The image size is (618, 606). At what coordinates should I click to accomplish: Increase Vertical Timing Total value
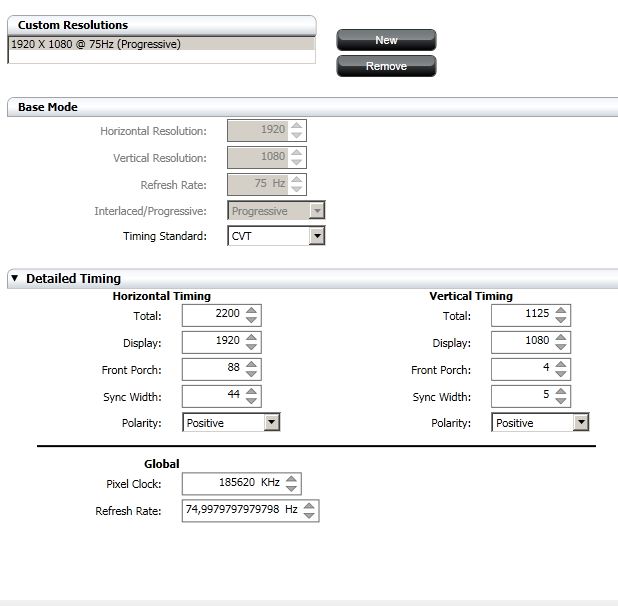pyautogui.click(x=561, y=310)
